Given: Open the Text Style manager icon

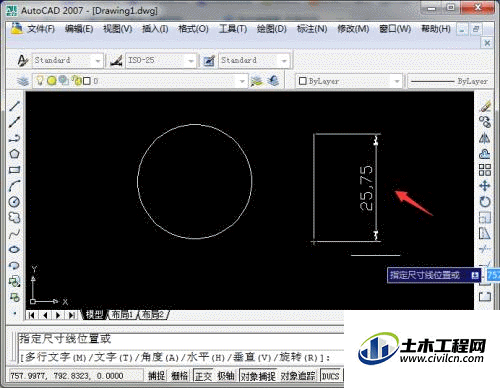Looking at the screenshot, I should click(x=23, y=61).
